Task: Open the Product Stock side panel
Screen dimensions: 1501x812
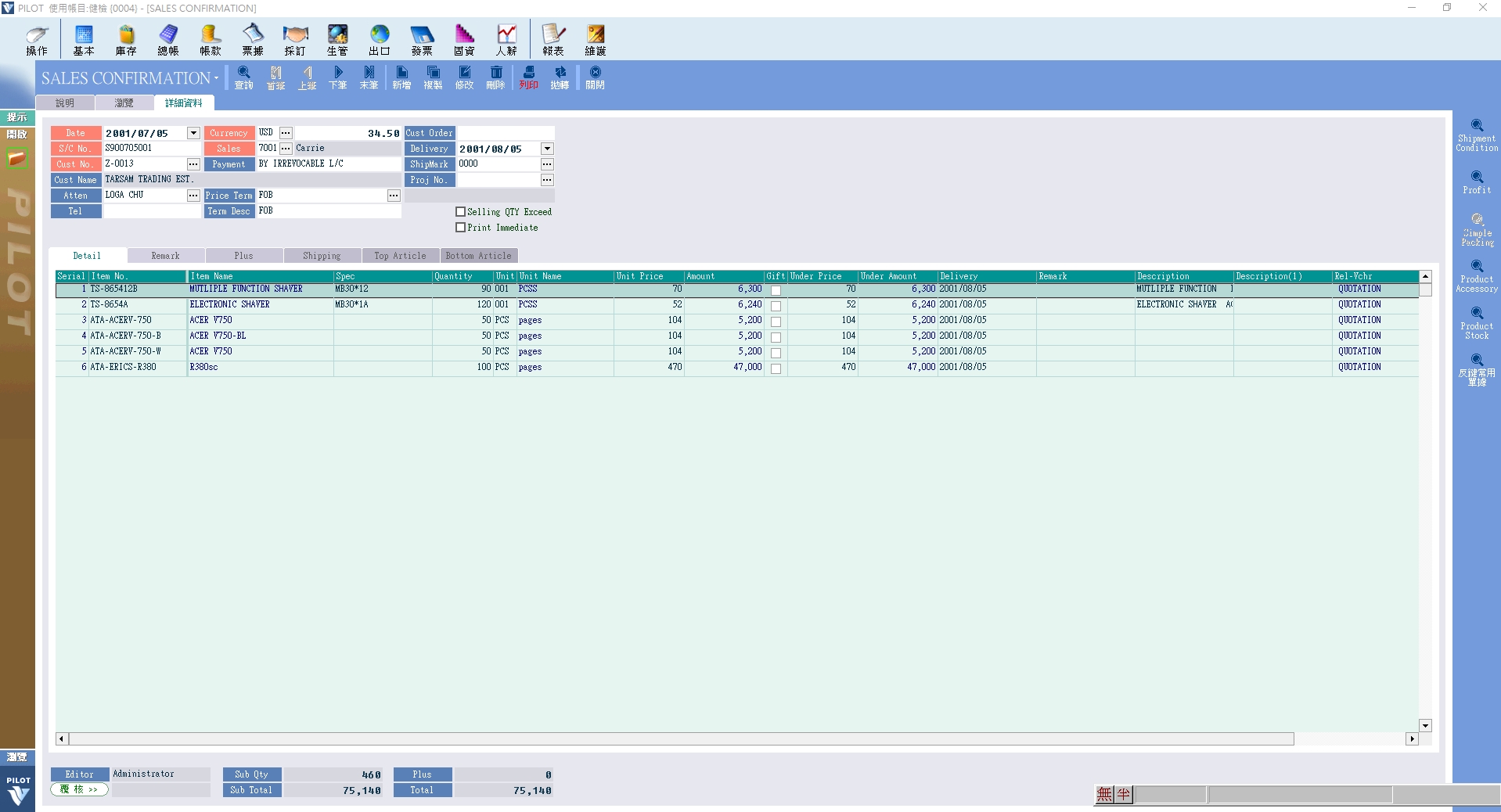Action: coord(1476,323)
